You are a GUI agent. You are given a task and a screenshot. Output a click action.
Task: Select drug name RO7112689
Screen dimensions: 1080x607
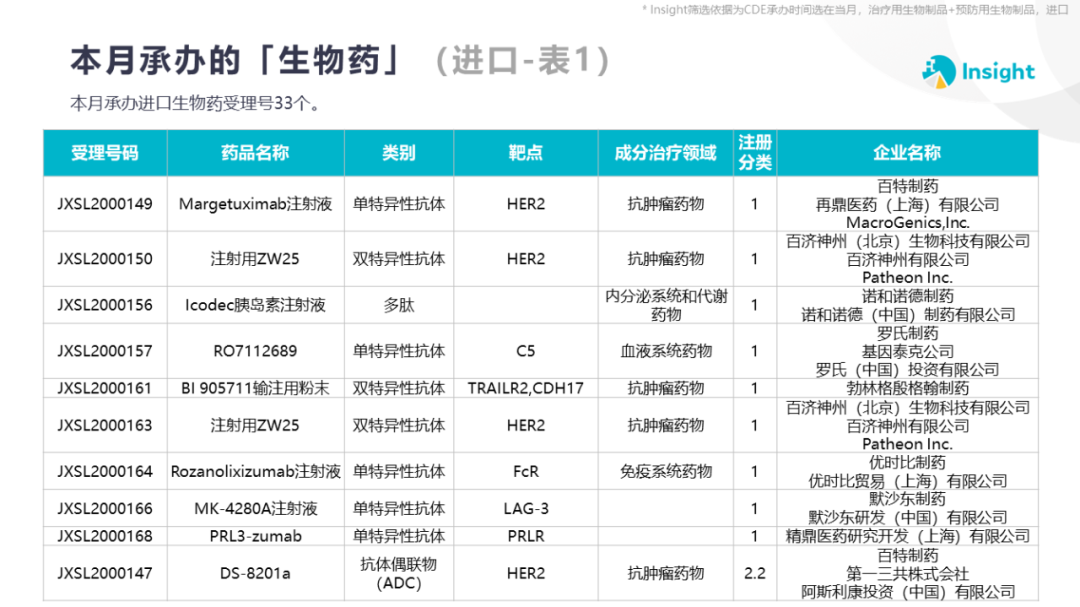(255, 351)
